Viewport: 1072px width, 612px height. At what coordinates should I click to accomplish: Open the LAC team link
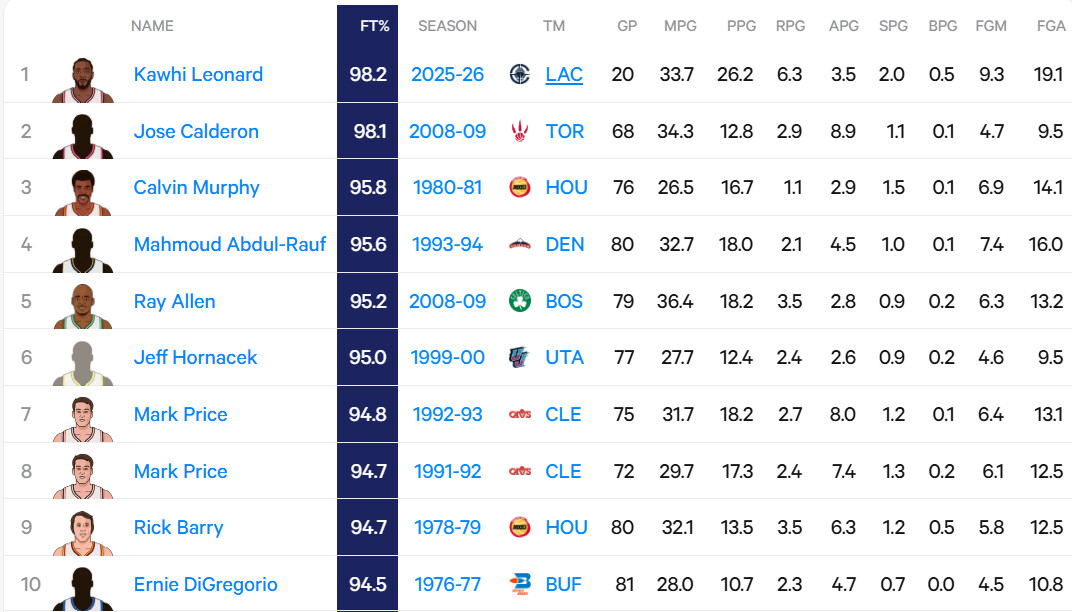pos(564,74)
